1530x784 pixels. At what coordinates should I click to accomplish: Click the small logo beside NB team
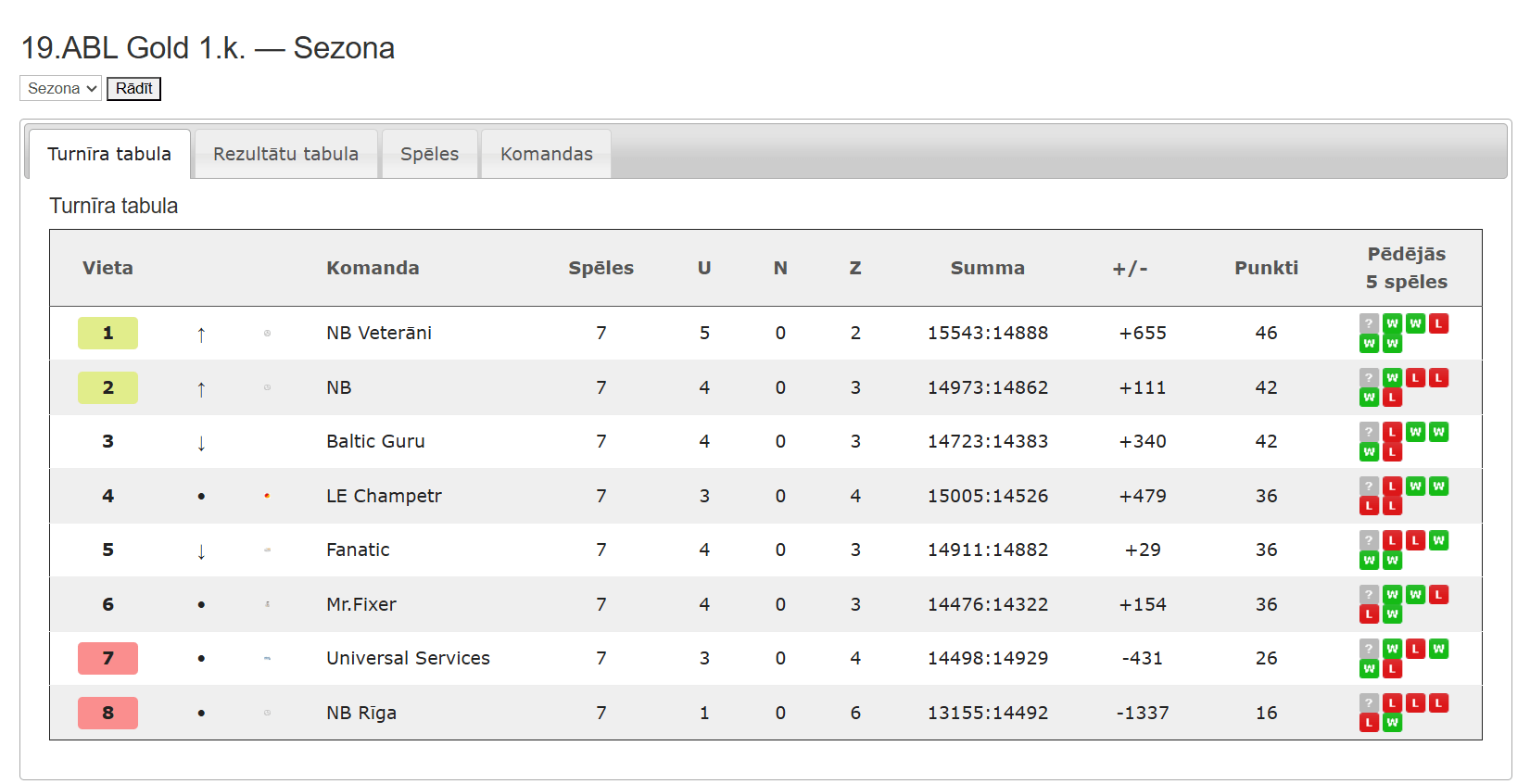click(267, 387)
